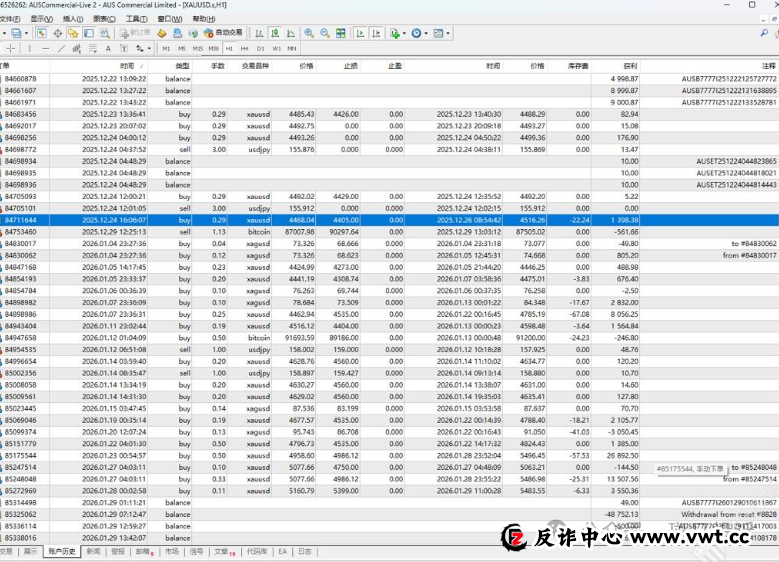Switch chart to H4 timeframe
Image resolution: width=779 pixels, height=562 pixels.
tap(244, 48)
